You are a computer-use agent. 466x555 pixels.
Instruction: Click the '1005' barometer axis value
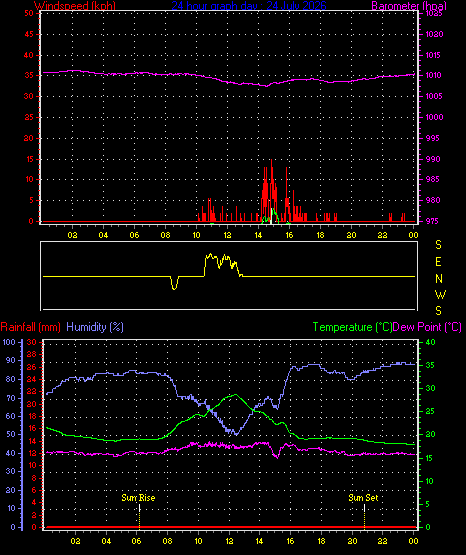click(x=433, y=96)
